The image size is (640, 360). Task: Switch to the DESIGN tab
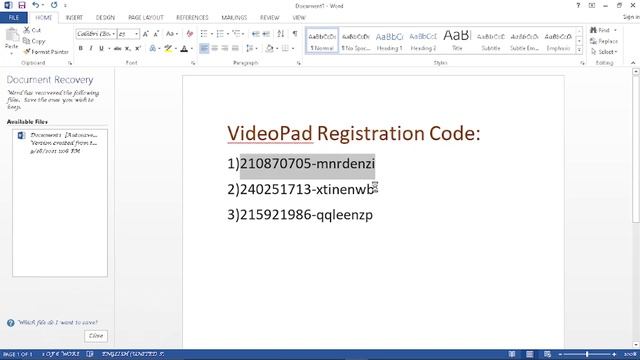105,18
